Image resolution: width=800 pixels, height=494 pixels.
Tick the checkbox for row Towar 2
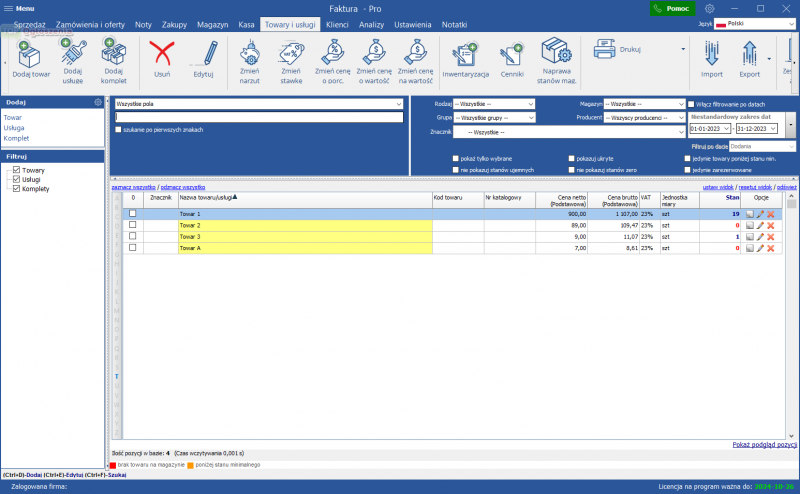(x=132, y=225)
